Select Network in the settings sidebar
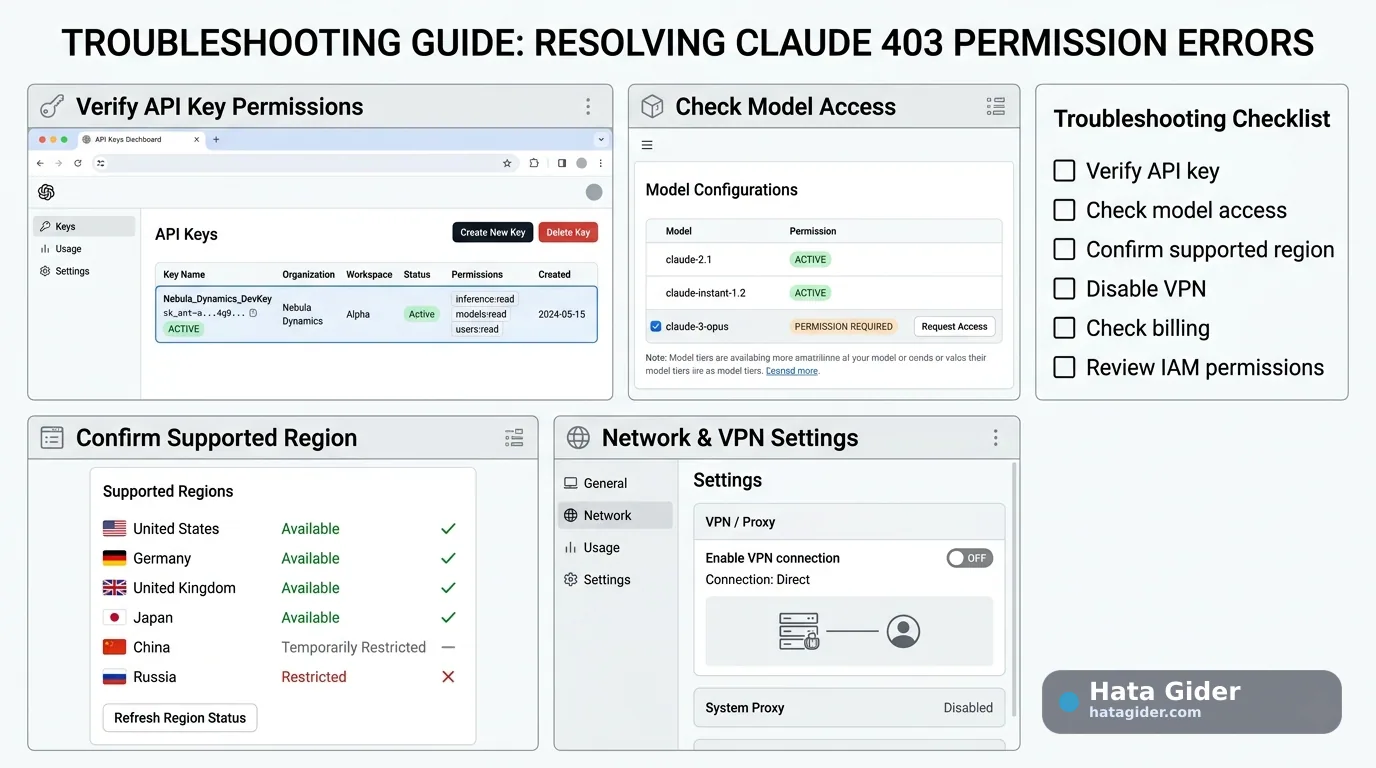The width and height of the screenshot is (1376, 768). 615,515
